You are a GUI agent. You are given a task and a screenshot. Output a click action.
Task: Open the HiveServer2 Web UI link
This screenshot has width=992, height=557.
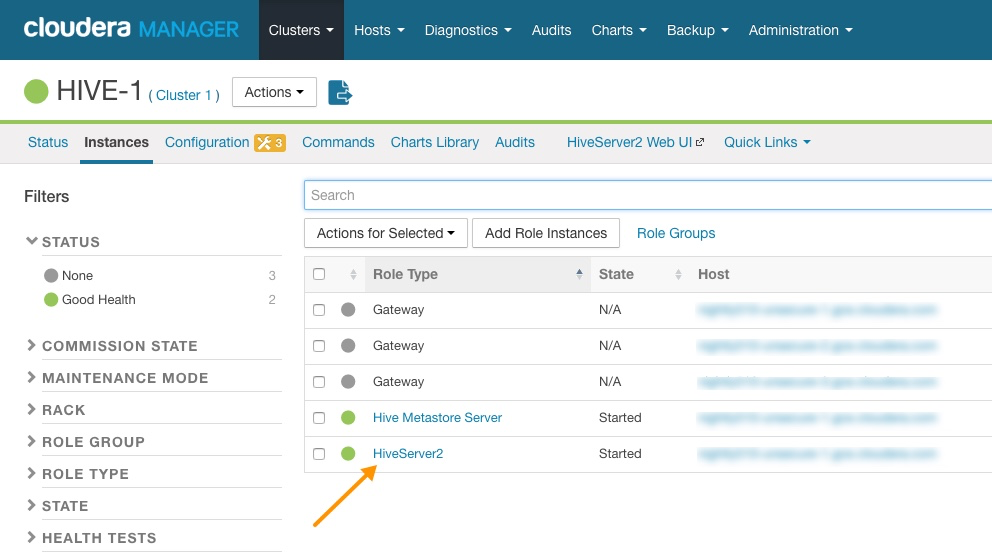629,142
